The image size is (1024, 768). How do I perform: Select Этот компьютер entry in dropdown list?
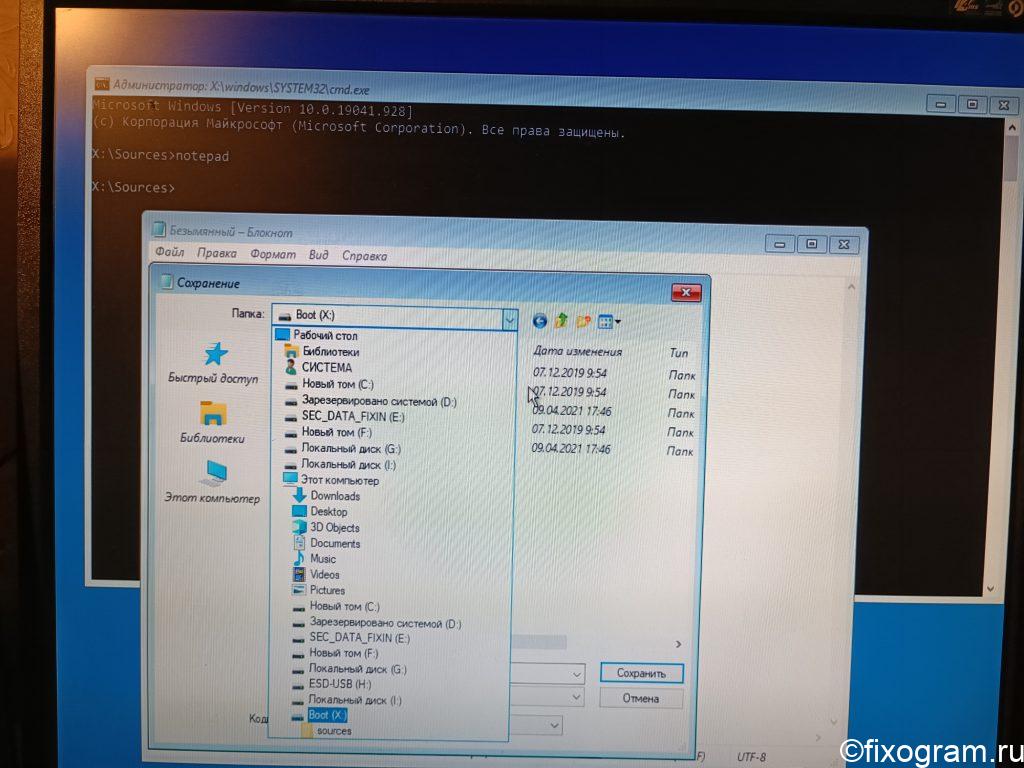tap(331, 480)
